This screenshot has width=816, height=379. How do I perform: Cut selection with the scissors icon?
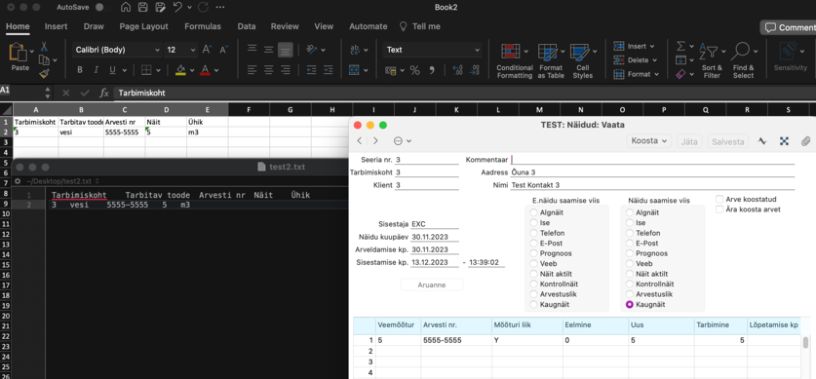[x=44, y=46]
